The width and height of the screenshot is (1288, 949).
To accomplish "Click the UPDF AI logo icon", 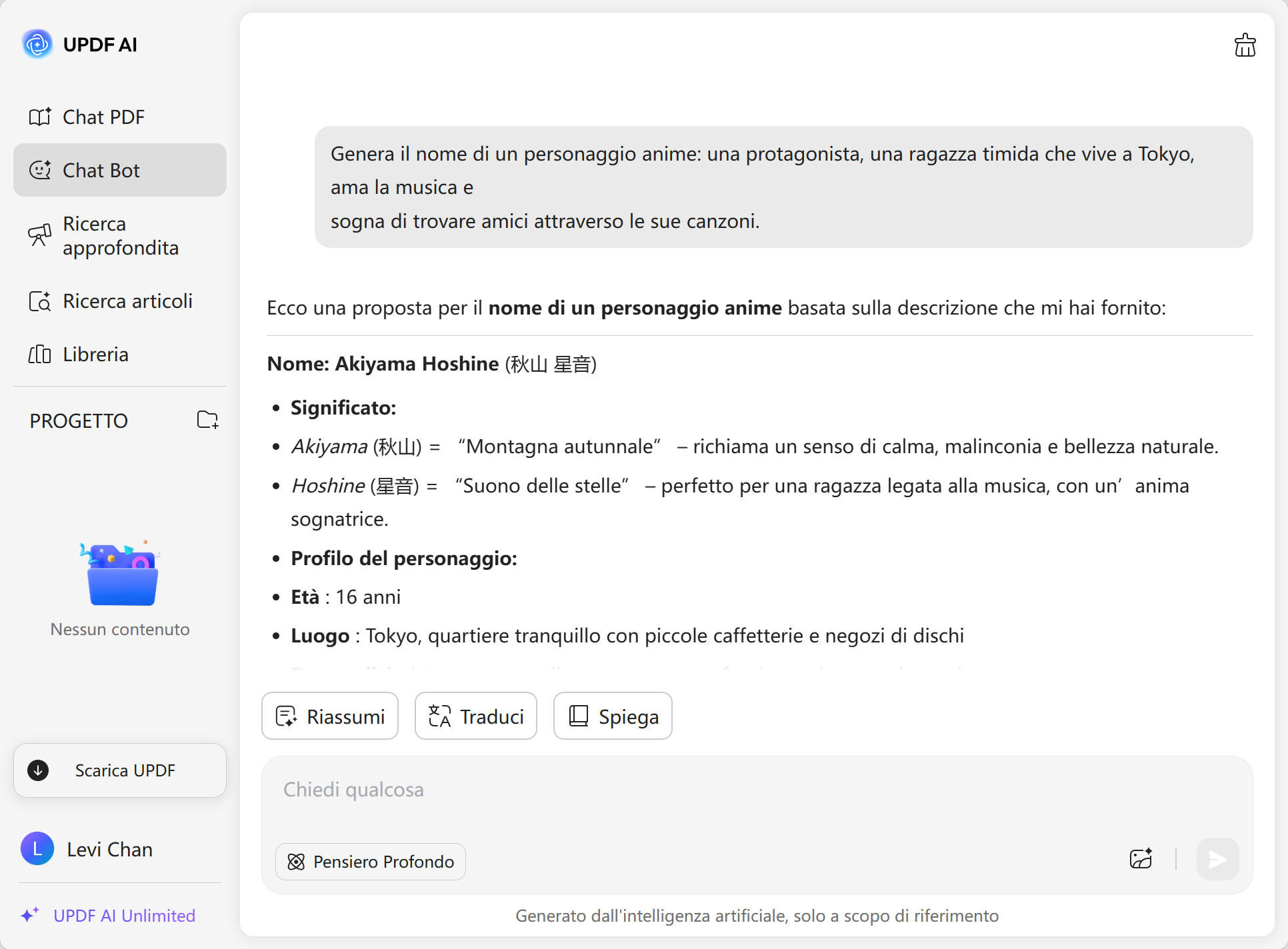I will pyautogui.click(x=37, y=45).
